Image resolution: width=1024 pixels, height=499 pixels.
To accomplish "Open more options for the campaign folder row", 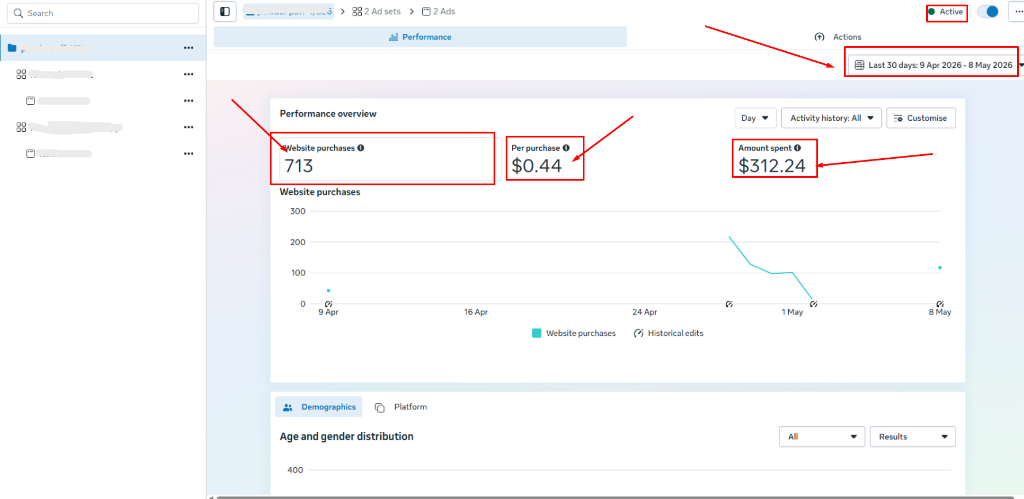I will 189,48.
